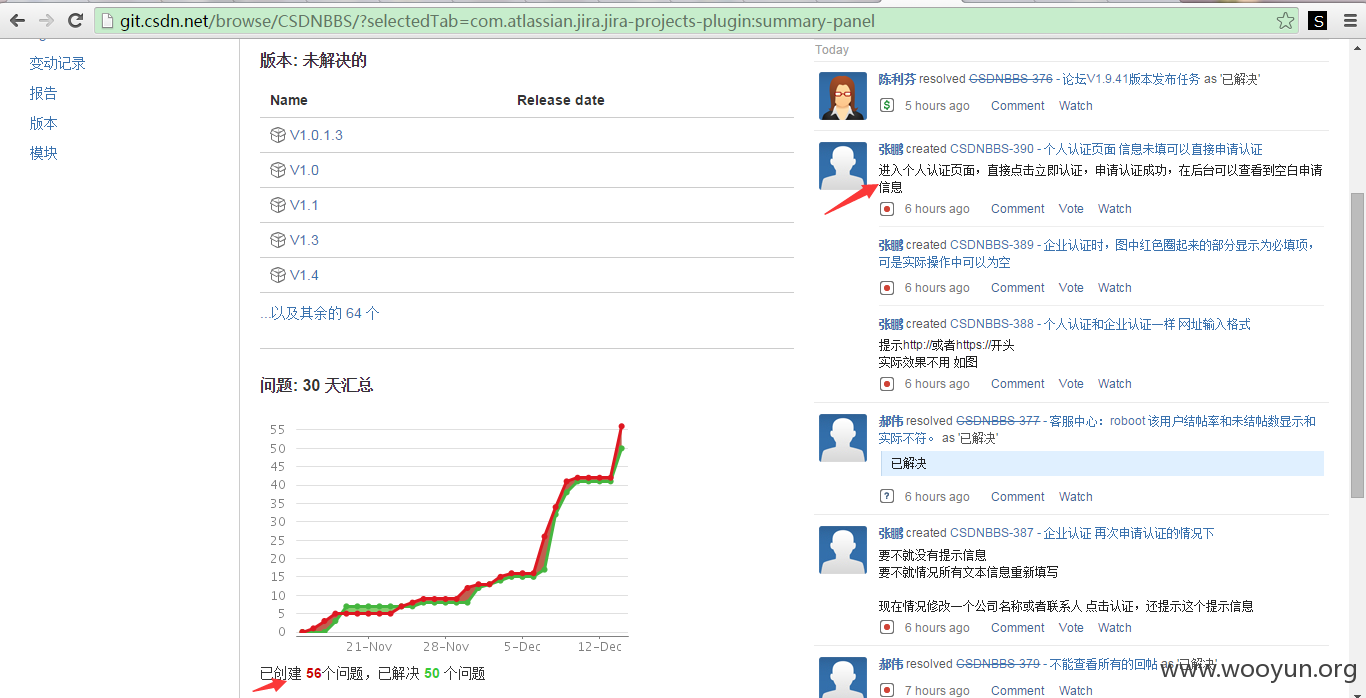Comment on CSDNBBS-376 activity

tap(1017, 106)
